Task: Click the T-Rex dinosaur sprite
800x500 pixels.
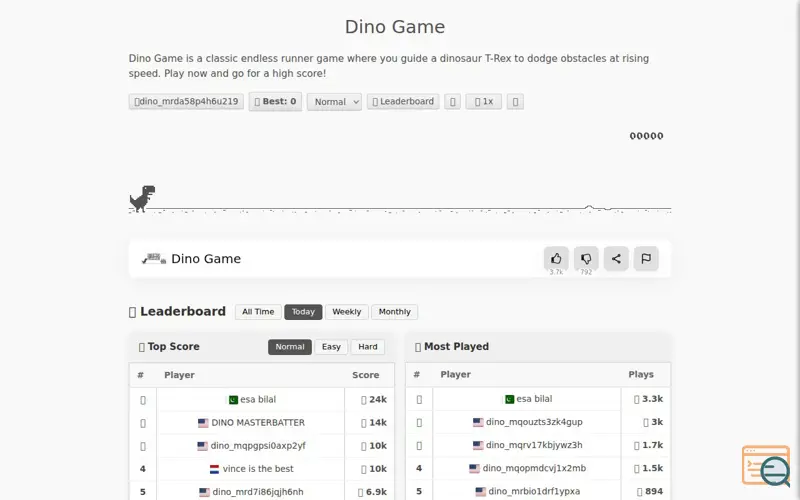Action: tap(142, 198)
